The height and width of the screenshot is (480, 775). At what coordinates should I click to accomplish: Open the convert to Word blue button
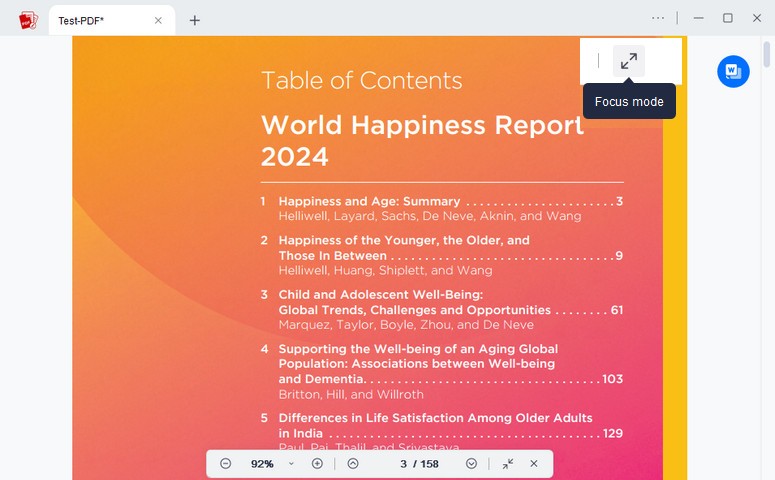[x=733, y=71]
